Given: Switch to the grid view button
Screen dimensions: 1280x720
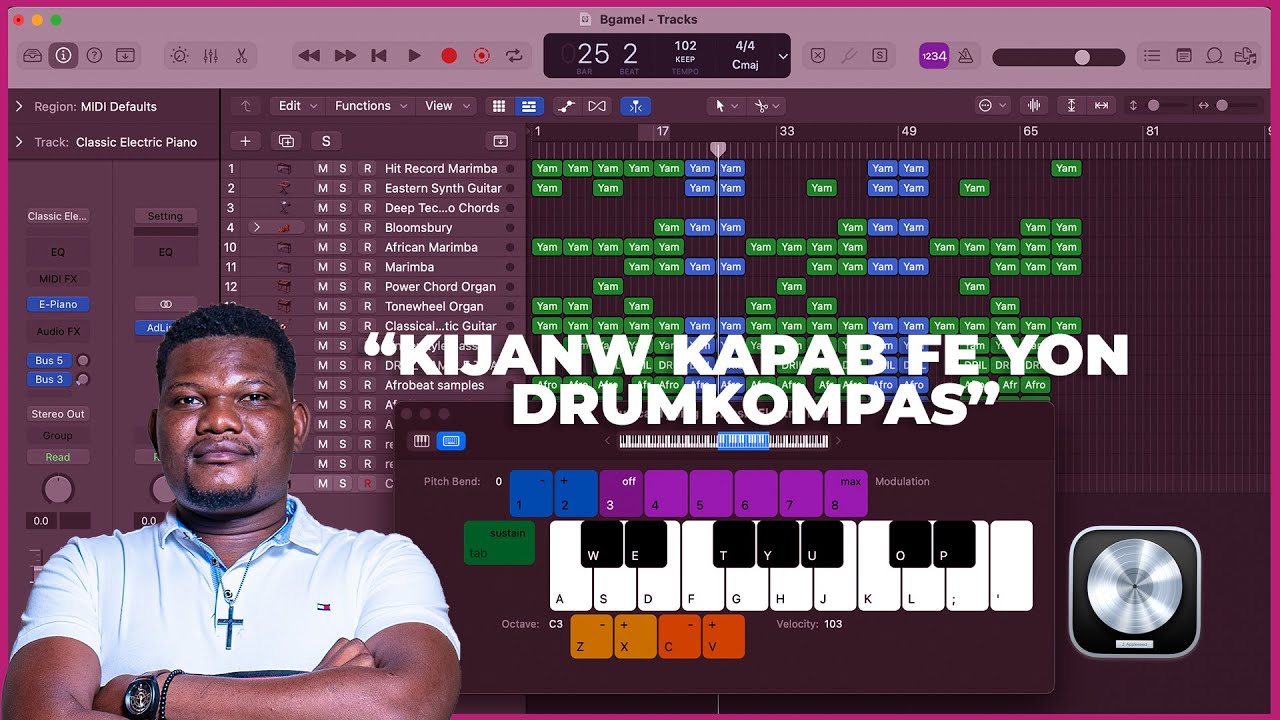Looking at the screenshot, I should coord(499,106).
